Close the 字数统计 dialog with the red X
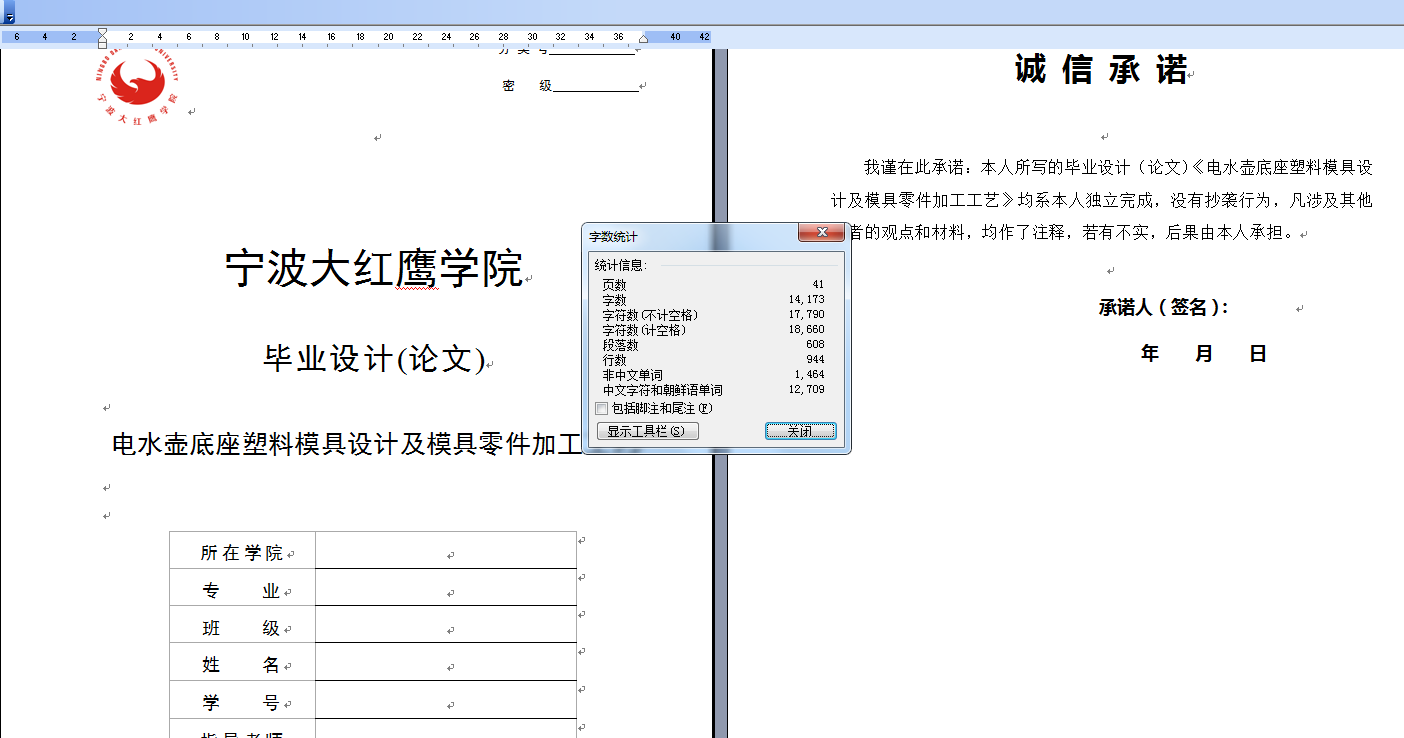 click(x=822, y=233)
